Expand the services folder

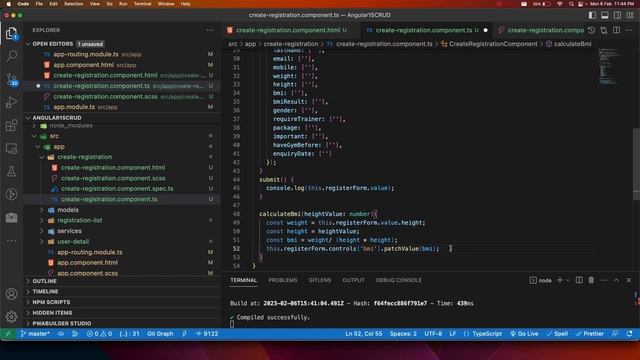[69, 231]
